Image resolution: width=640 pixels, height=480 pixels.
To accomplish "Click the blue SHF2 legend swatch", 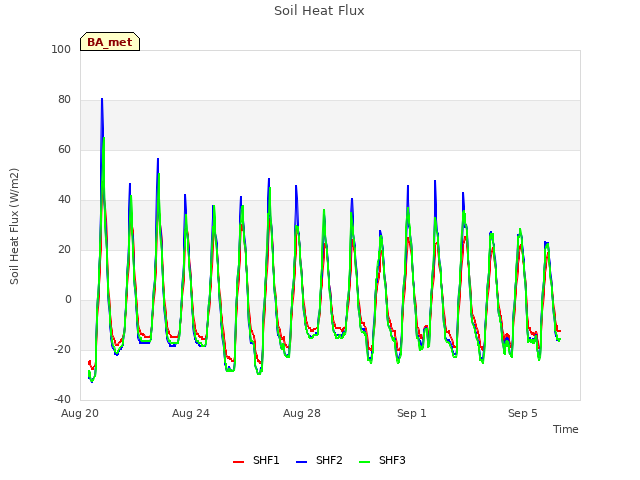I will [301, 462].
